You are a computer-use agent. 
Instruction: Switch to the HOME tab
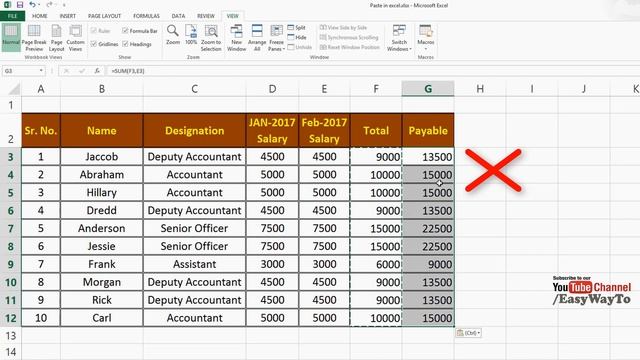40,16
